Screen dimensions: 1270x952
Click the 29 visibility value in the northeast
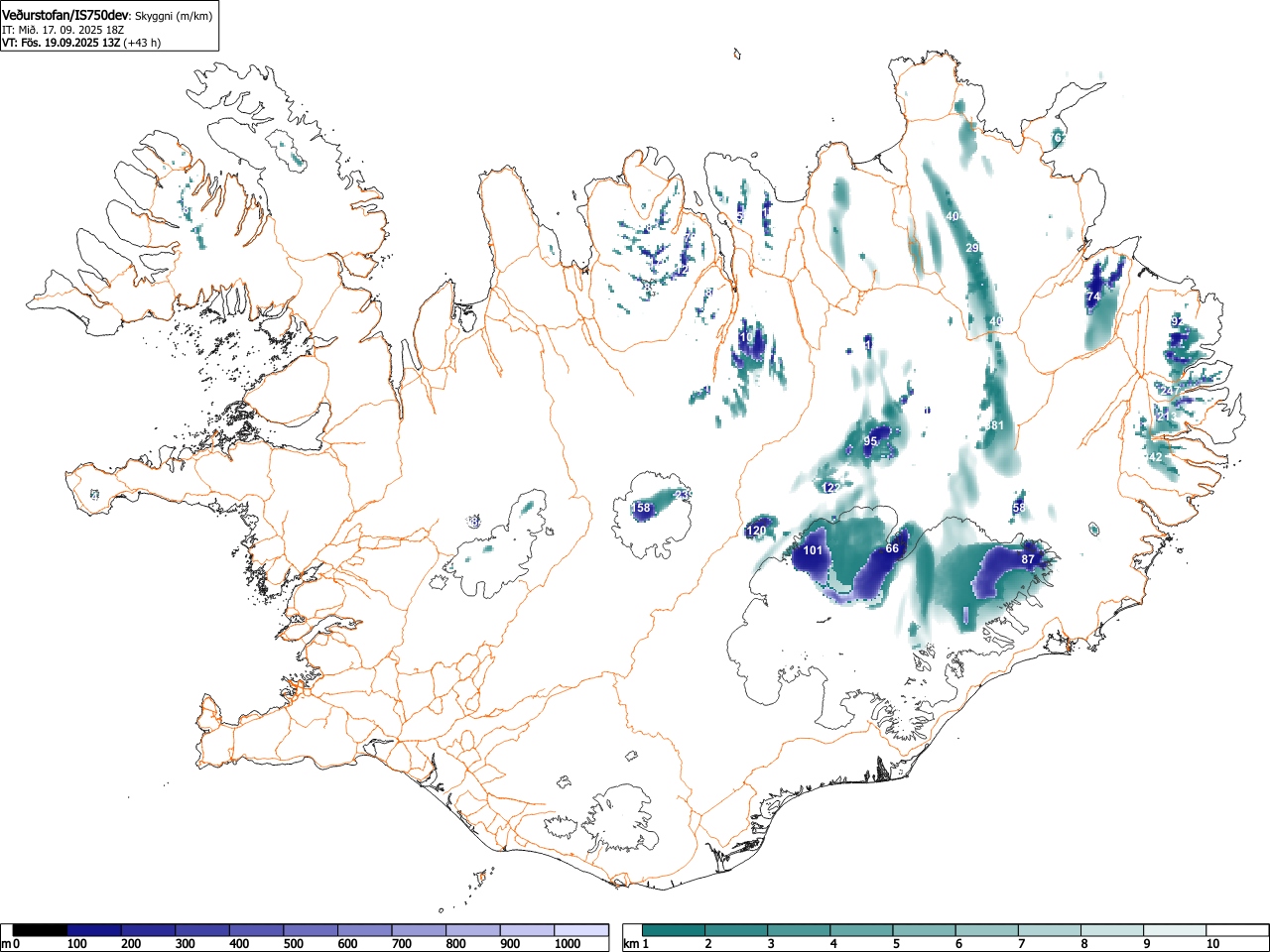pos(972,248)
